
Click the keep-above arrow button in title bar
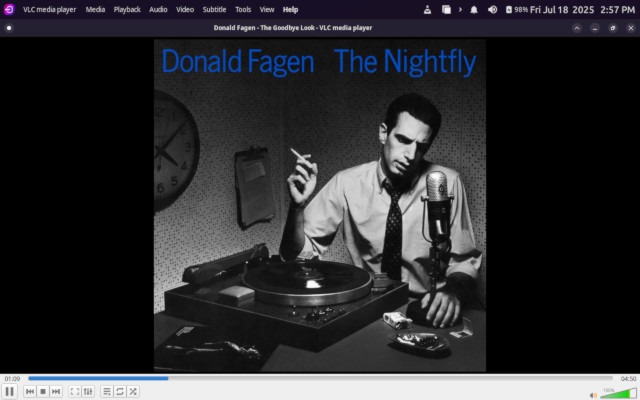(577, 28)
